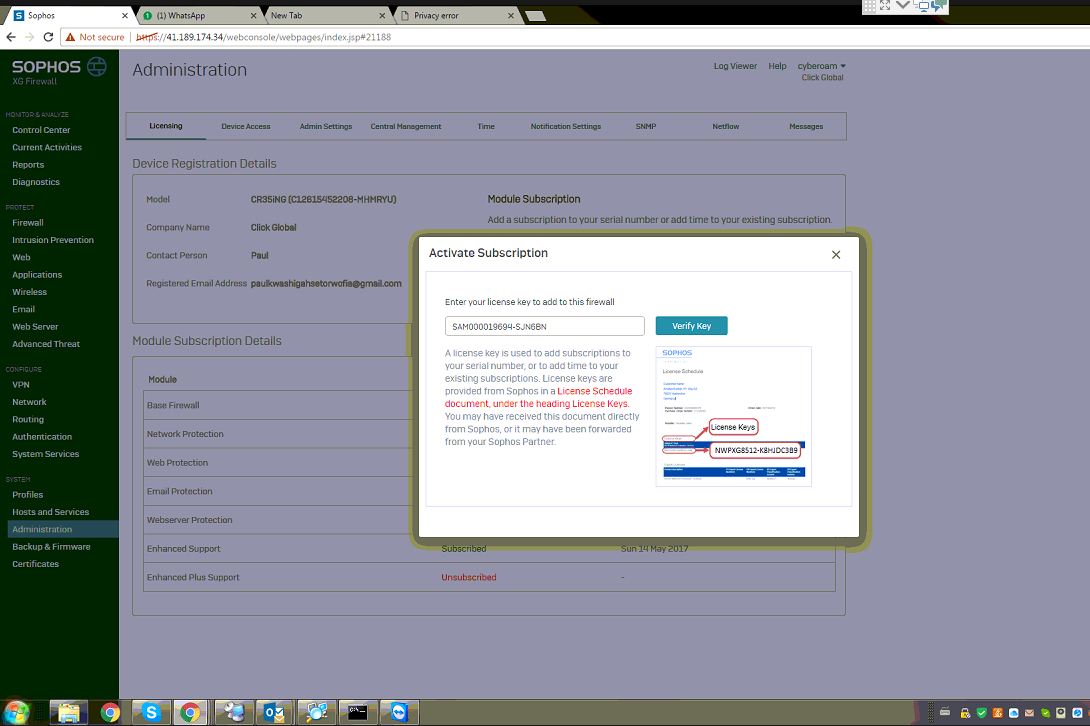Open Current Activities in sidebar
The height and width of the screenshot is (726, 1090).
(x=47, y=147)
